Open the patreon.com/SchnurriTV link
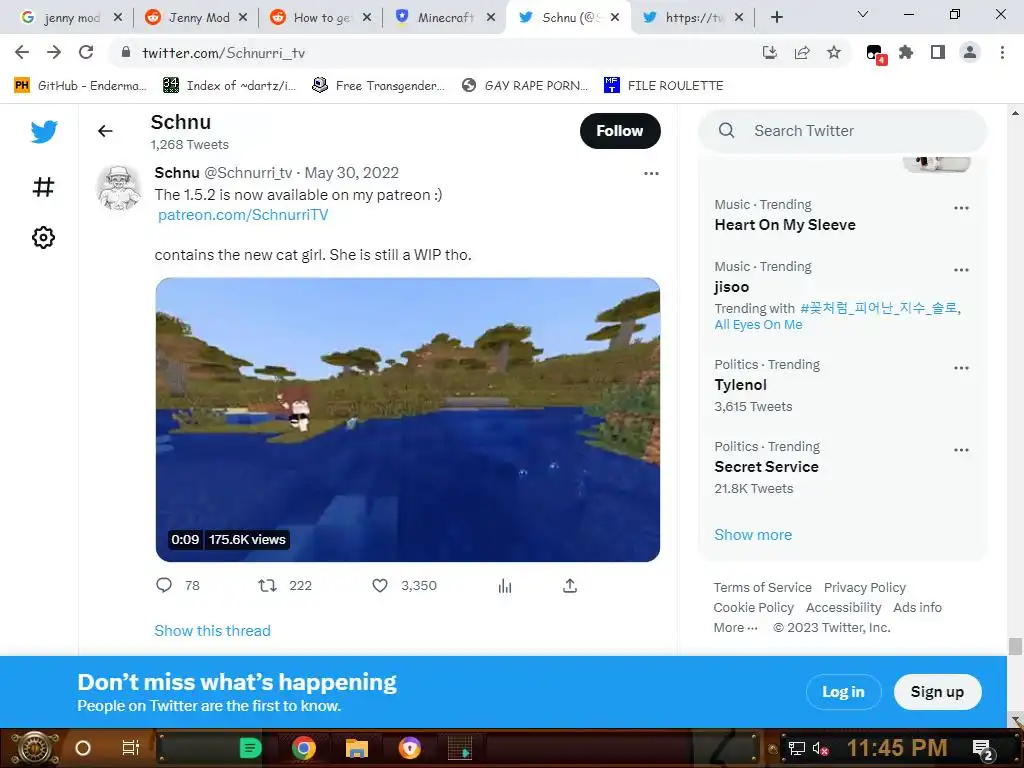Image resolution: width=1024 pixels, height=768 pixels. point(243,215)
